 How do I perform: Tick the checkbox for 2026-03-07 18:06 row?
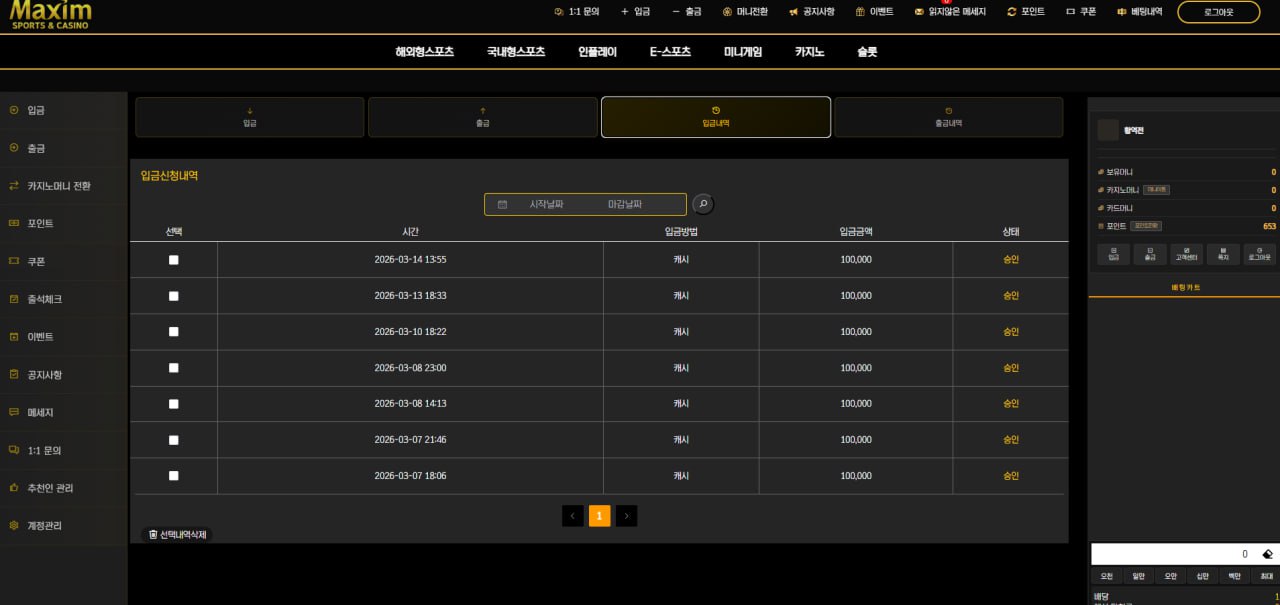point(174,476)
